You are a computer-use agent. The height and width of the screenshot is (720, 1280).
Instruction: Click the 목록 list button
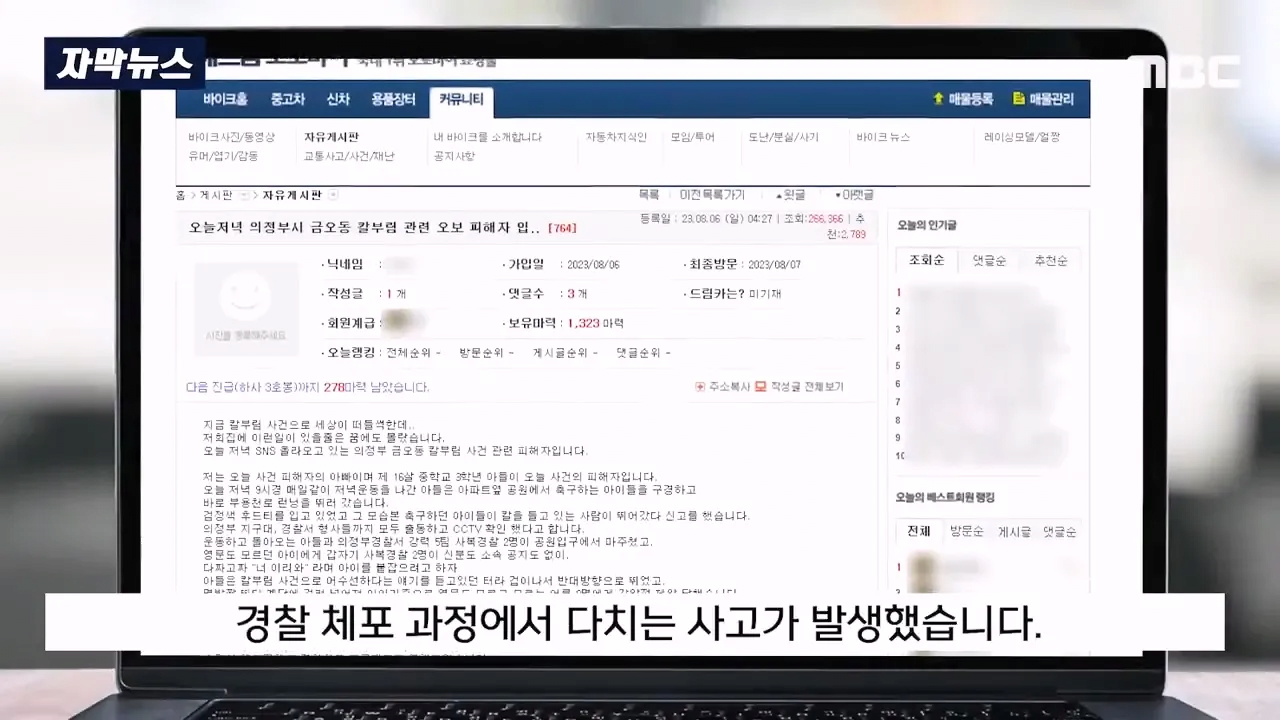tap(649, 195)
